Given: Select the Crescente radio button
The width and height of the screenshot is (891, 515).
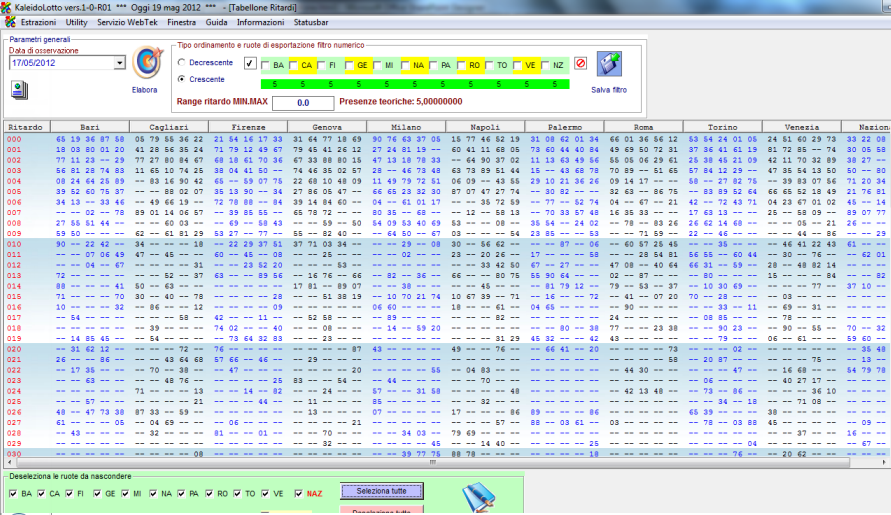Looking at the screenshot, I should point(182,79).
